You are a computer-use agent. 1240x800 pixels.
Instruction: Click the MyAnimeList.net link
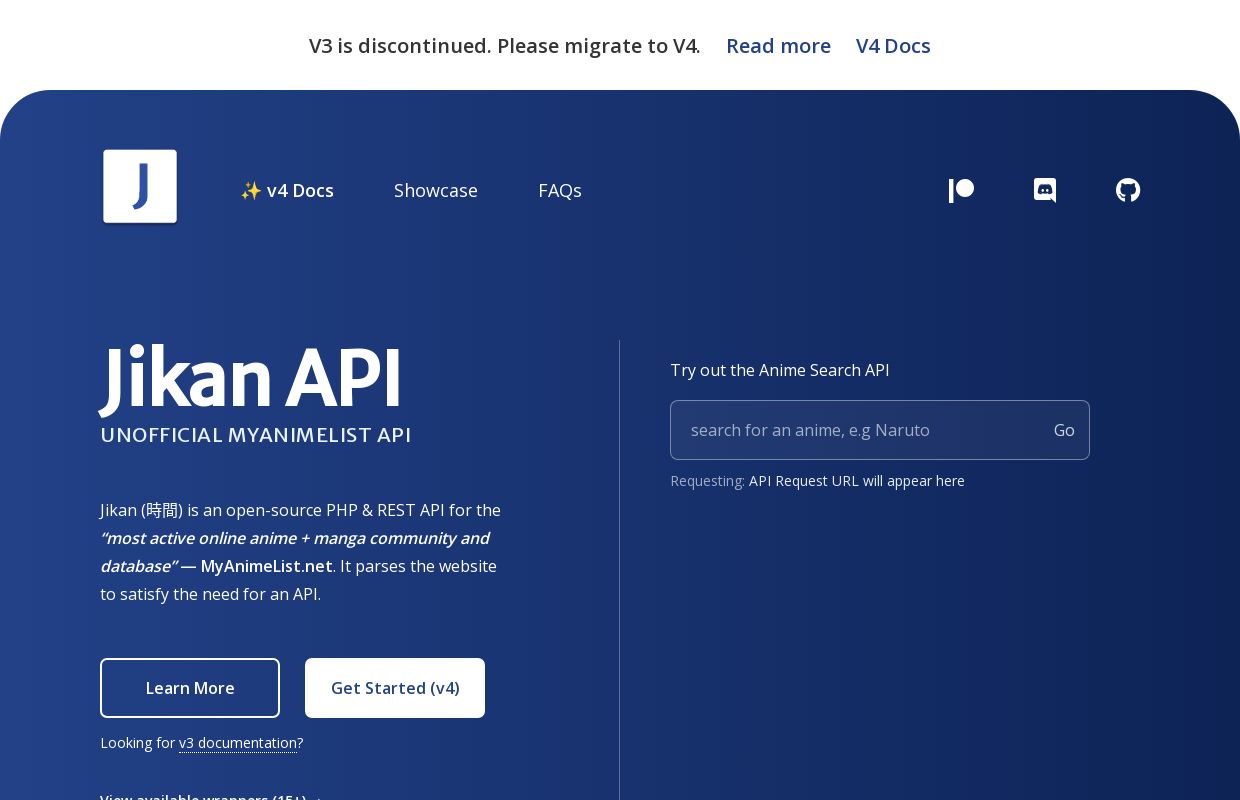point(266,566)
